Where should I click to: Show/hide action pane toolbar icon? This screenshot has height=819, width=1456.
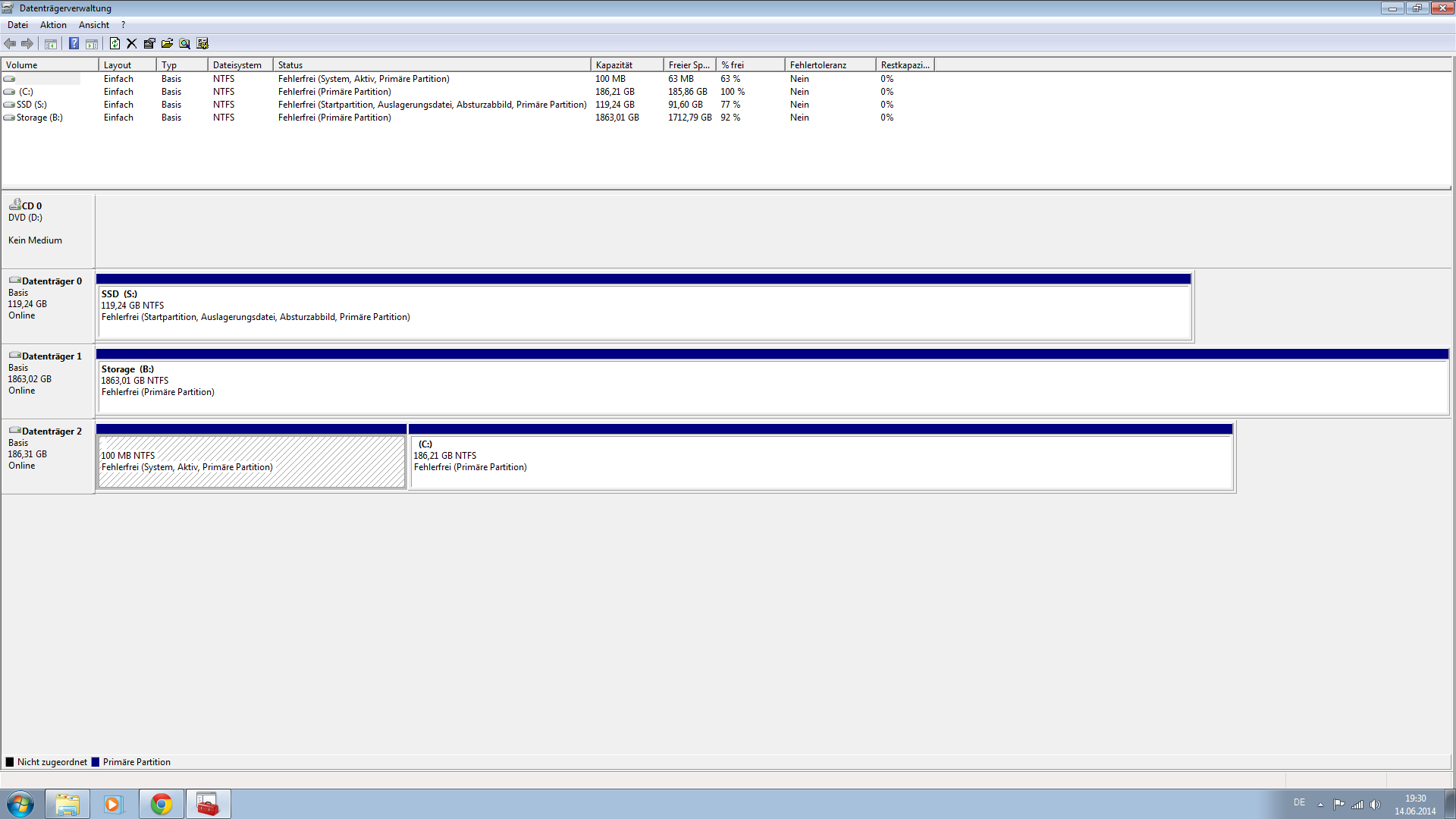pyautogui.click(x=92, y=43)
